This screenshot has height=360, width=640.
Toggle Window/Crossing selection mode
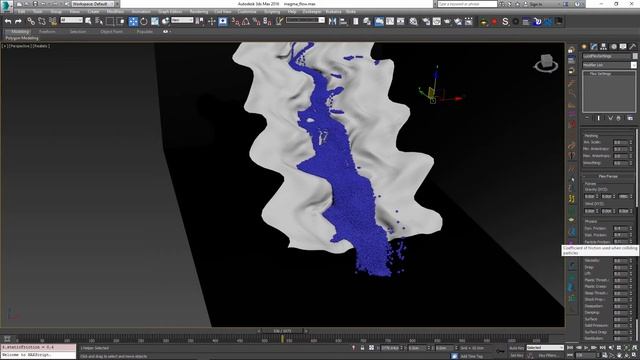(121, 21)
